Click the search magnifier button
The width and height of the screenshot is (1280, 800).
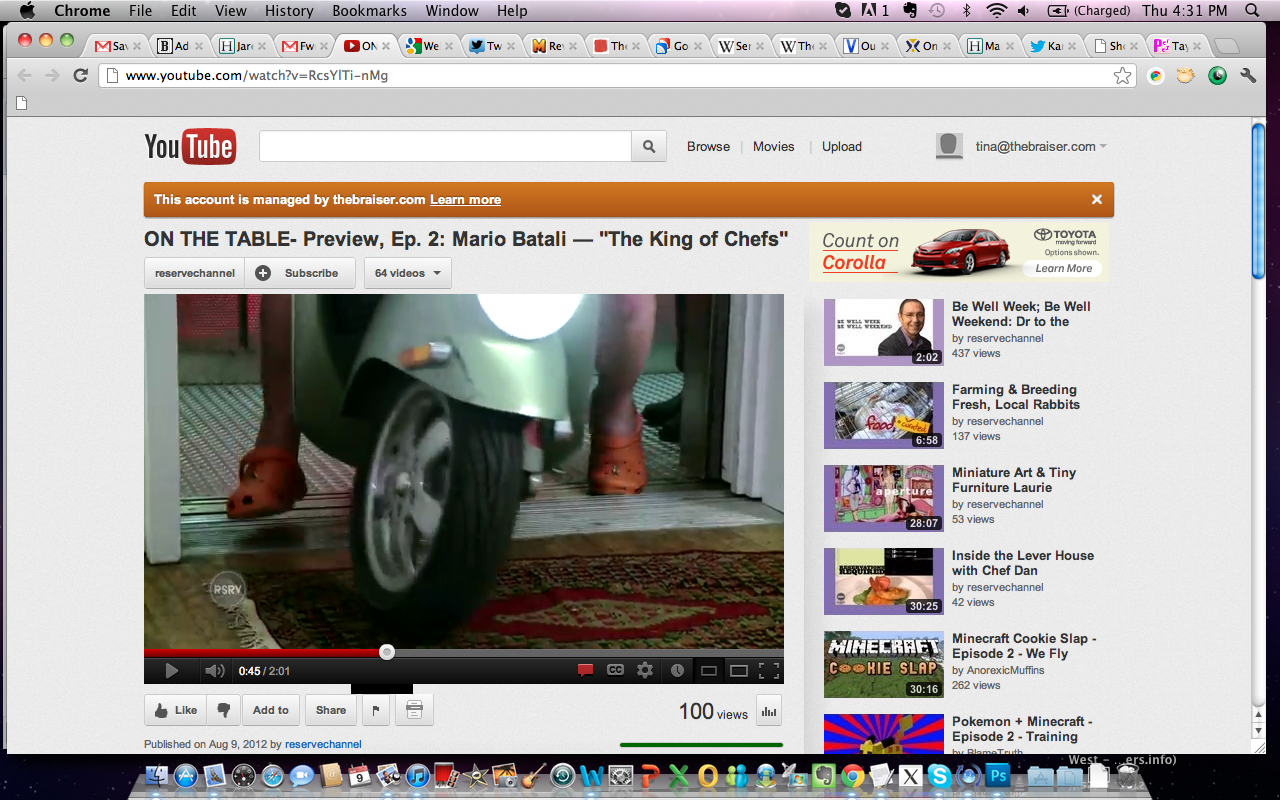[649, 147]
